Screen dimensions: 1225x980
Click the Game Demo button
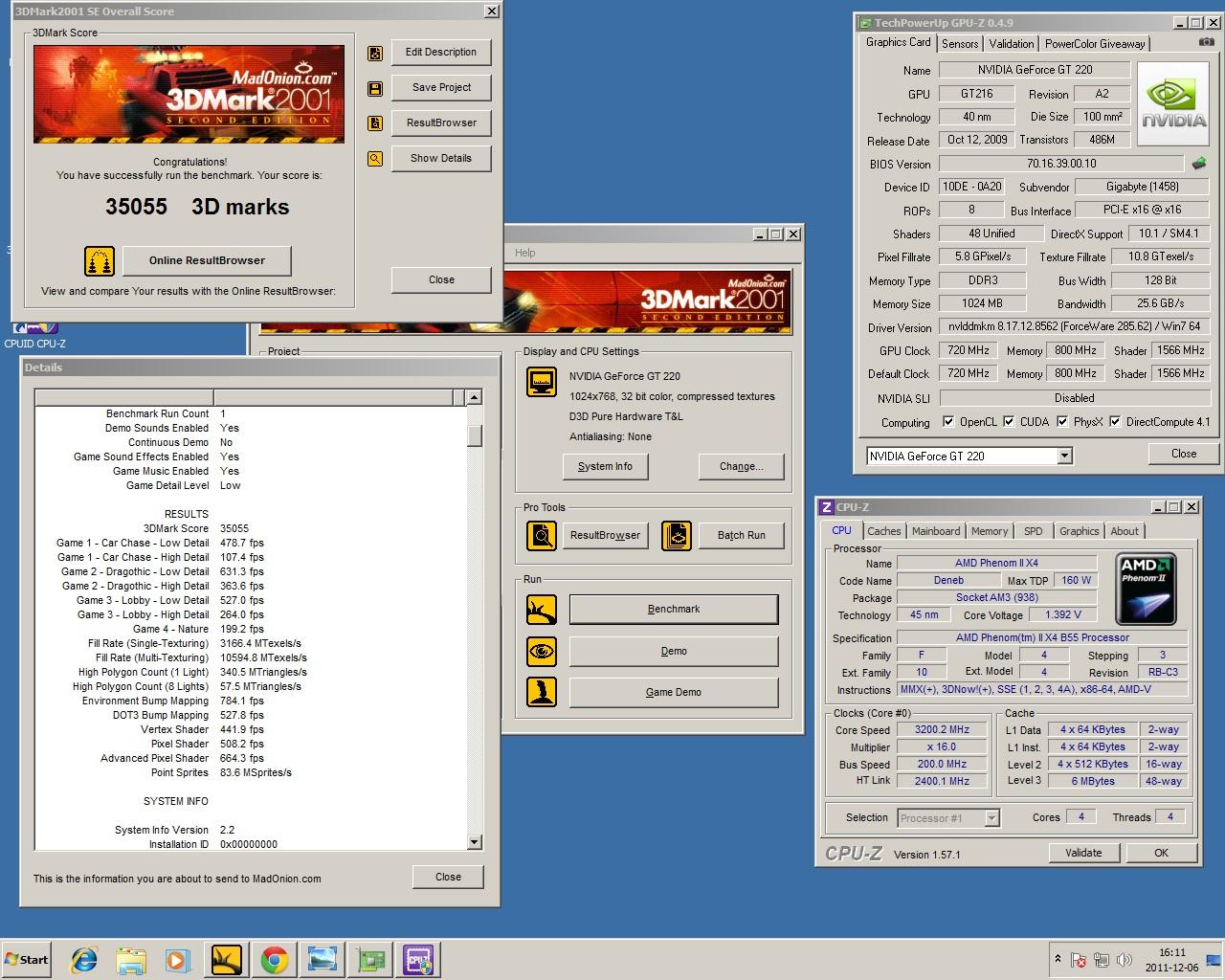(x=674, y=693)
